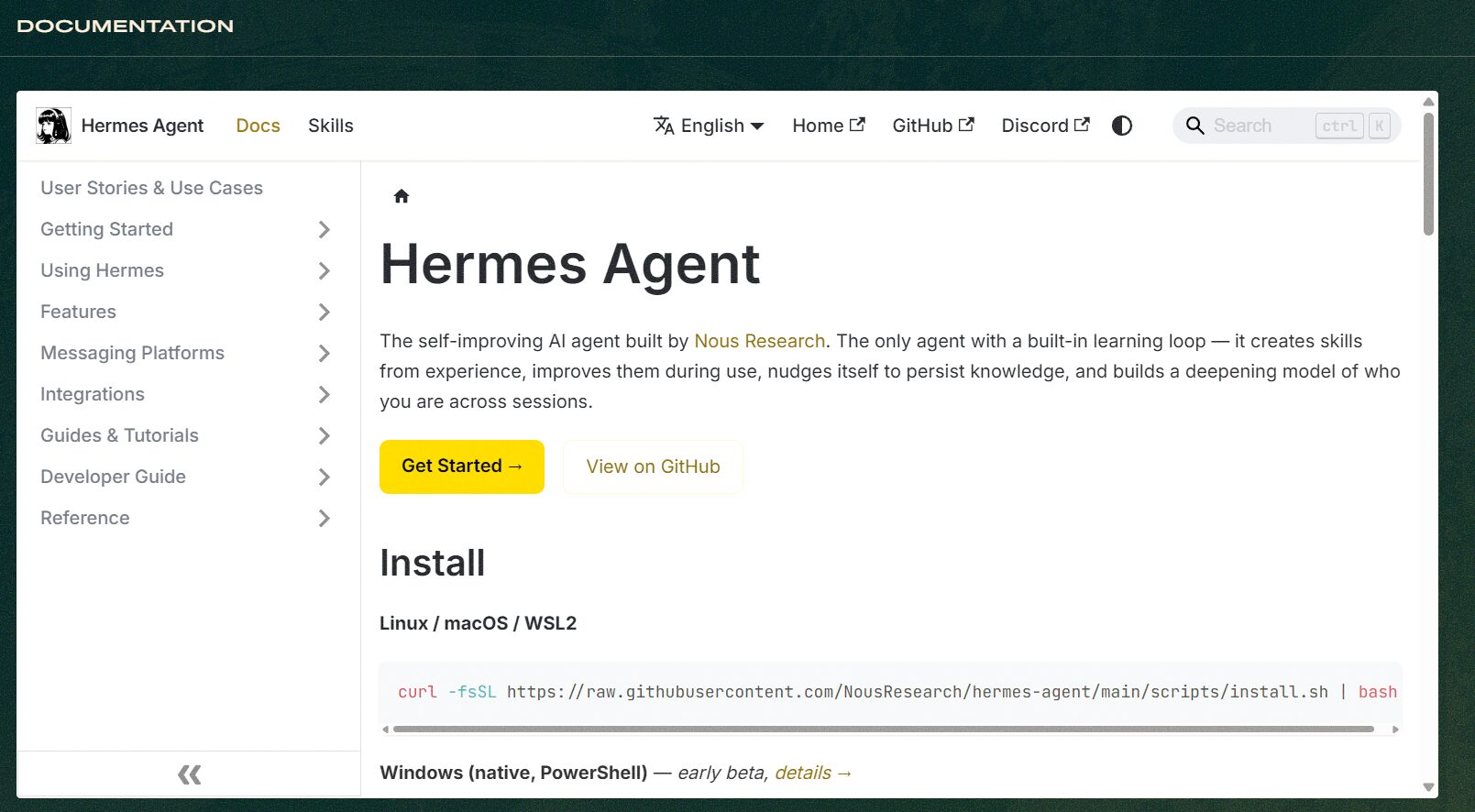Click the home breadcrumb icon
1475x812 pixels.
point(401,196)
